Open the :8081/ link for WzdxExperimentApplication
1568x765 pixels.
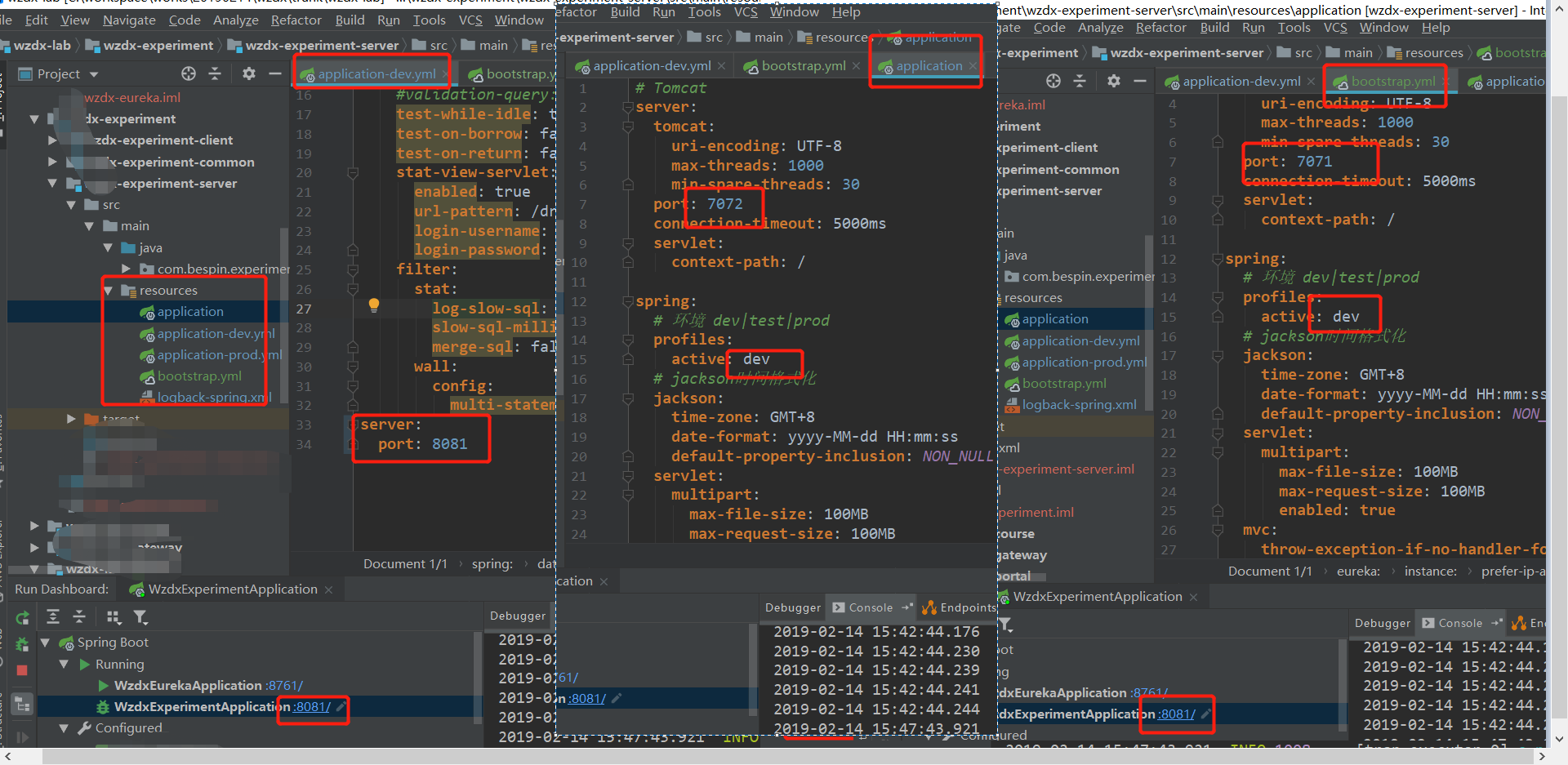[312, 707]
